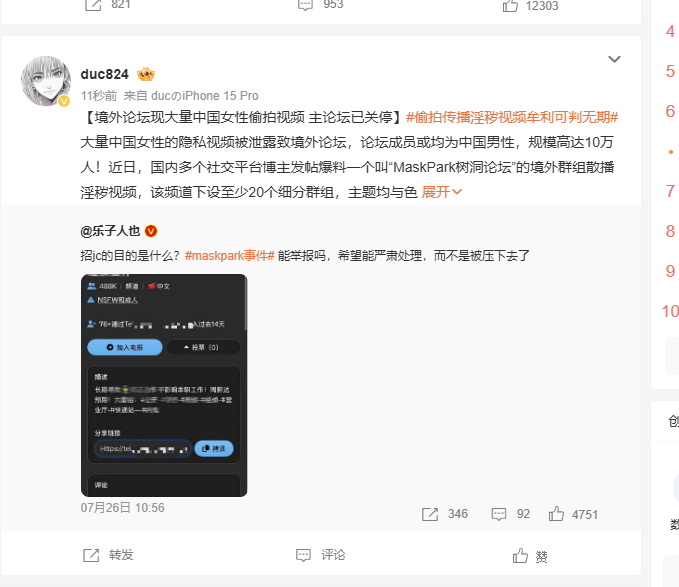
Task: Click 评论 to comment on the post
Action: point(320,555)
